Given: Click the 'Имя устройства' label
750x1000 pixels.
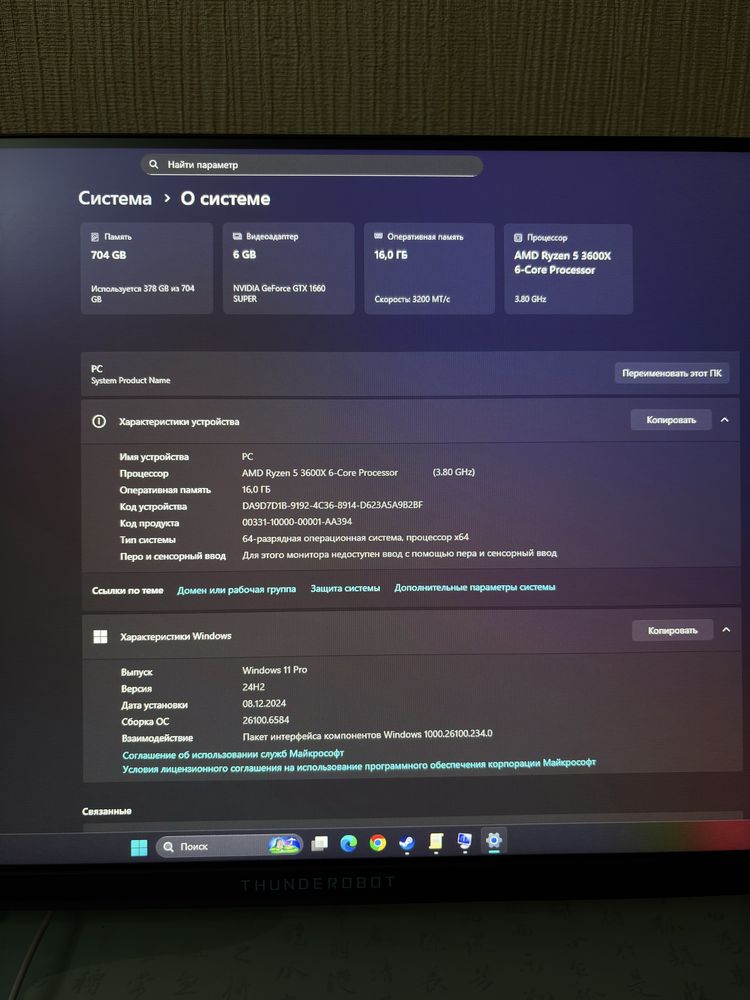Looking at the screenshot, I should click(x=154, y=457).
